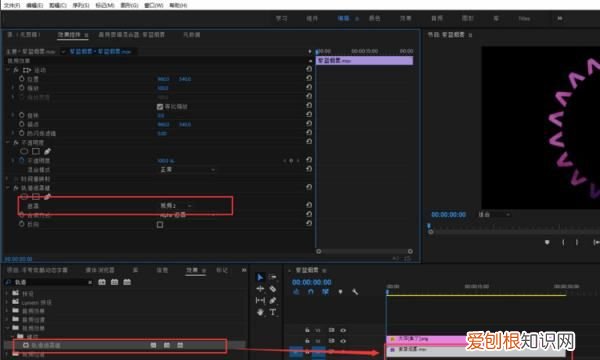
Task: Add marker in Program monitor
Action: coord(547,243)
